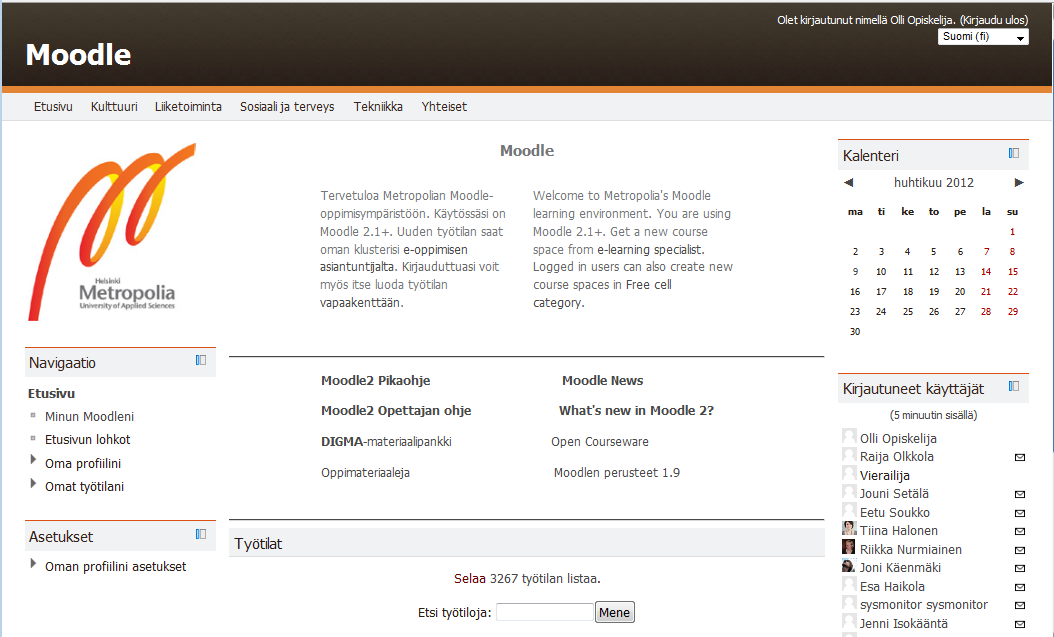Dock the Navigaatio block icon
1054x637 pixels.
tap(200, 360)
